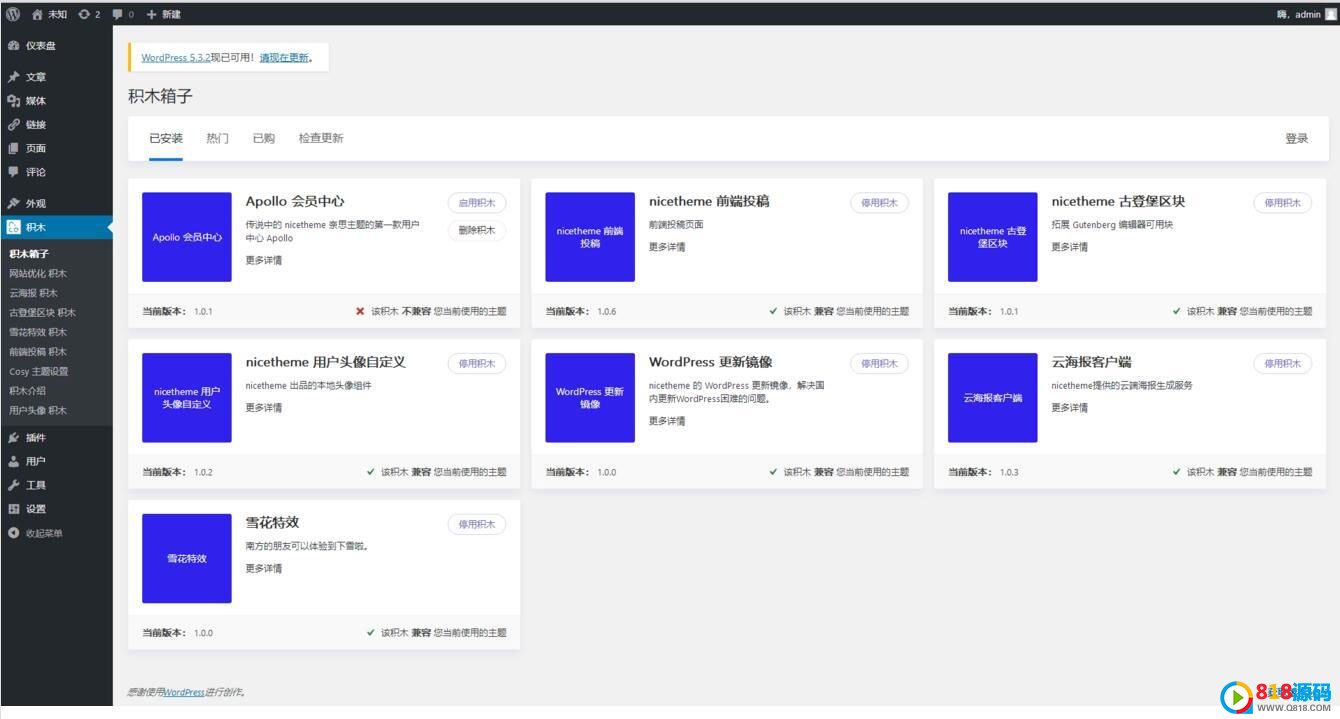Click the nicetheme 用户头像自定义 blue thumbnail

pyautogui.click(x=187, y=398)
